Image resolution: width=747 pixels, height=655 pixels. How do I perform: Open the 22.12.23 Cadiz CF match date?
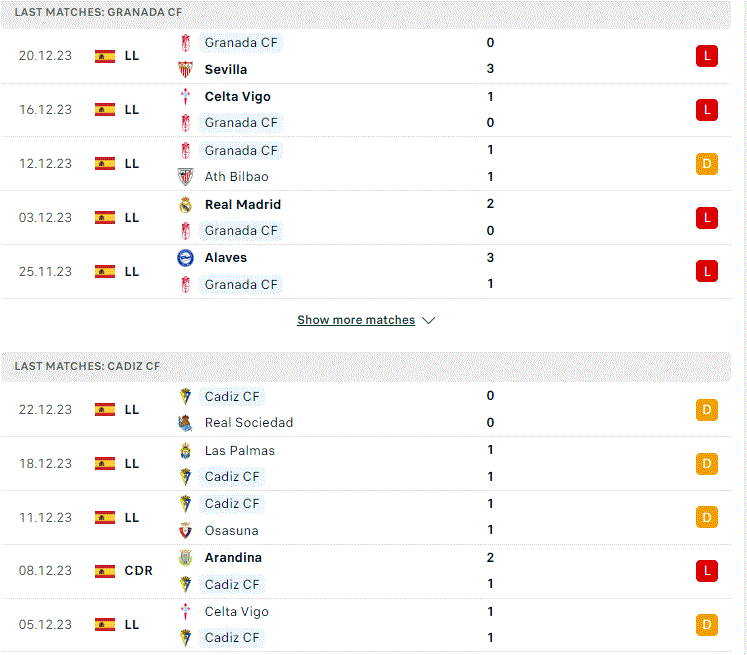click(x=45, y=410)
